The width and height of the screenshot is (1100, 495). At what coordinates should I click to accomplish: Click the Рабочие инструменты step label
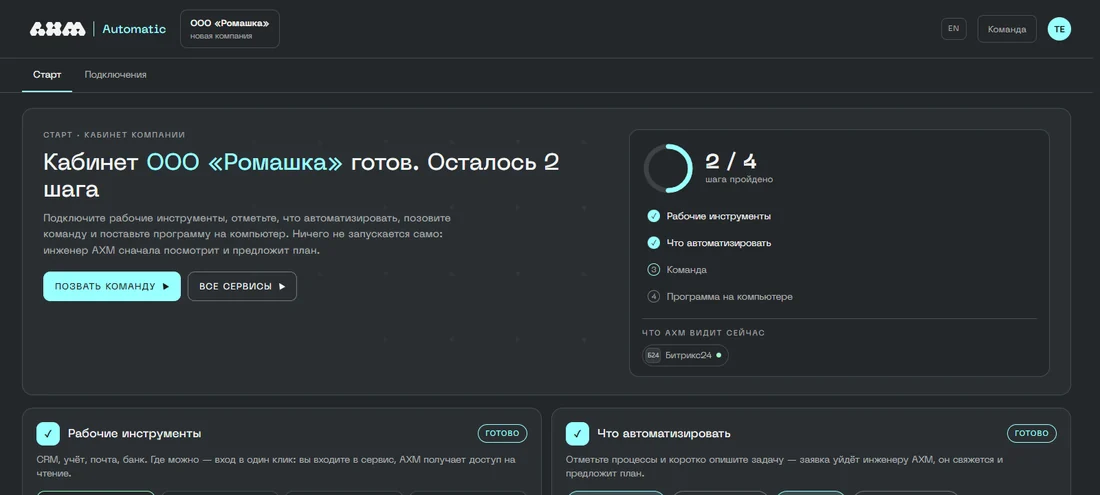718,216
